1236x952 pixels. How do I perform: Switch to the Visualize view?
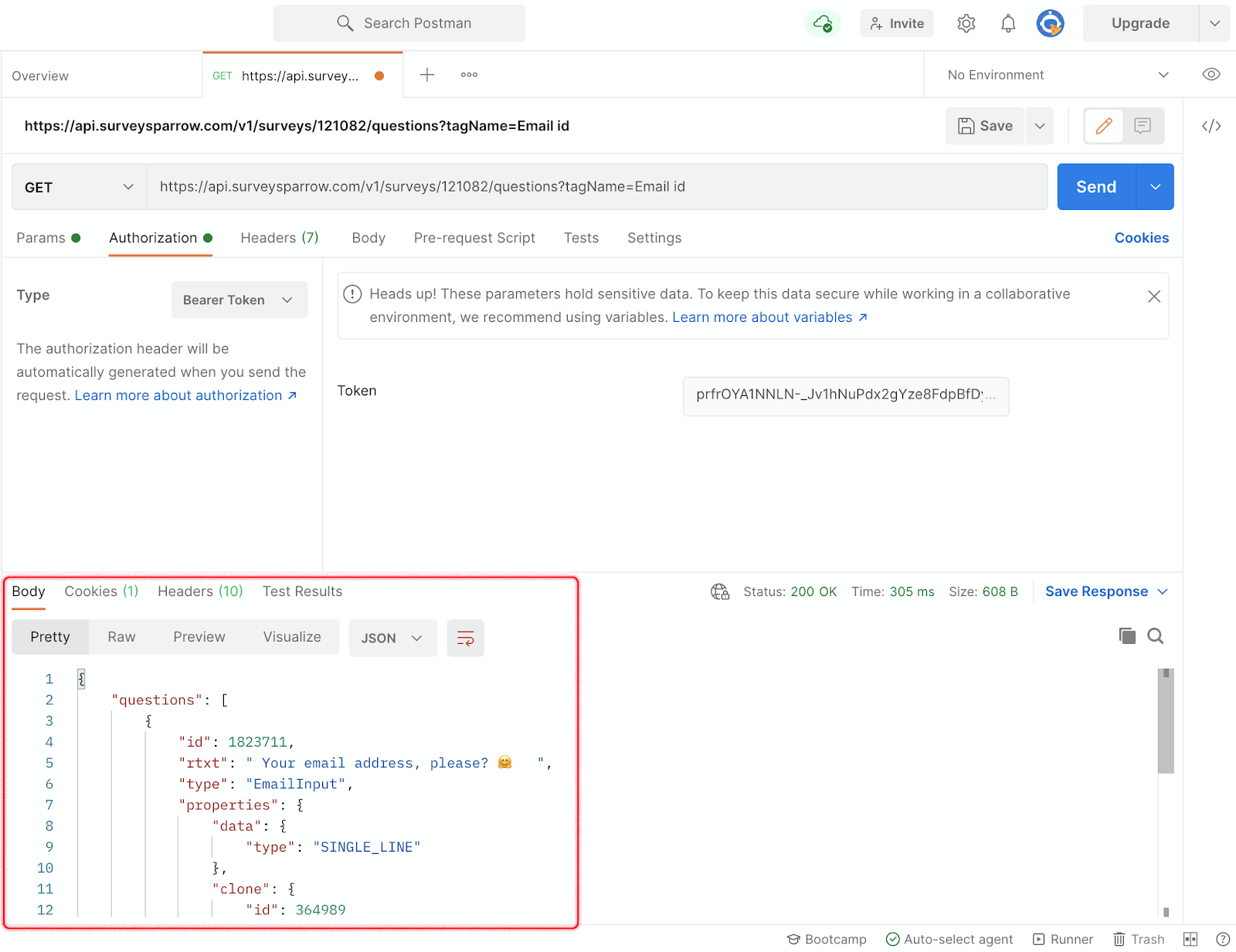coord(292,637)
